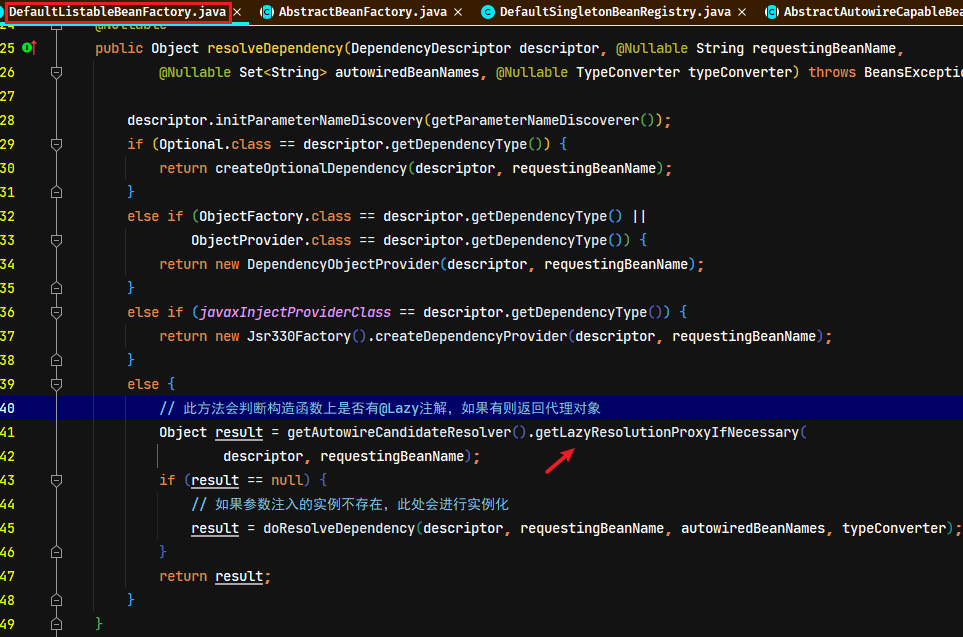This screenshot has width=963, height=637.
Task: Close the DefaultSingletonBeanRegistry.java tab
Action: 742,12
